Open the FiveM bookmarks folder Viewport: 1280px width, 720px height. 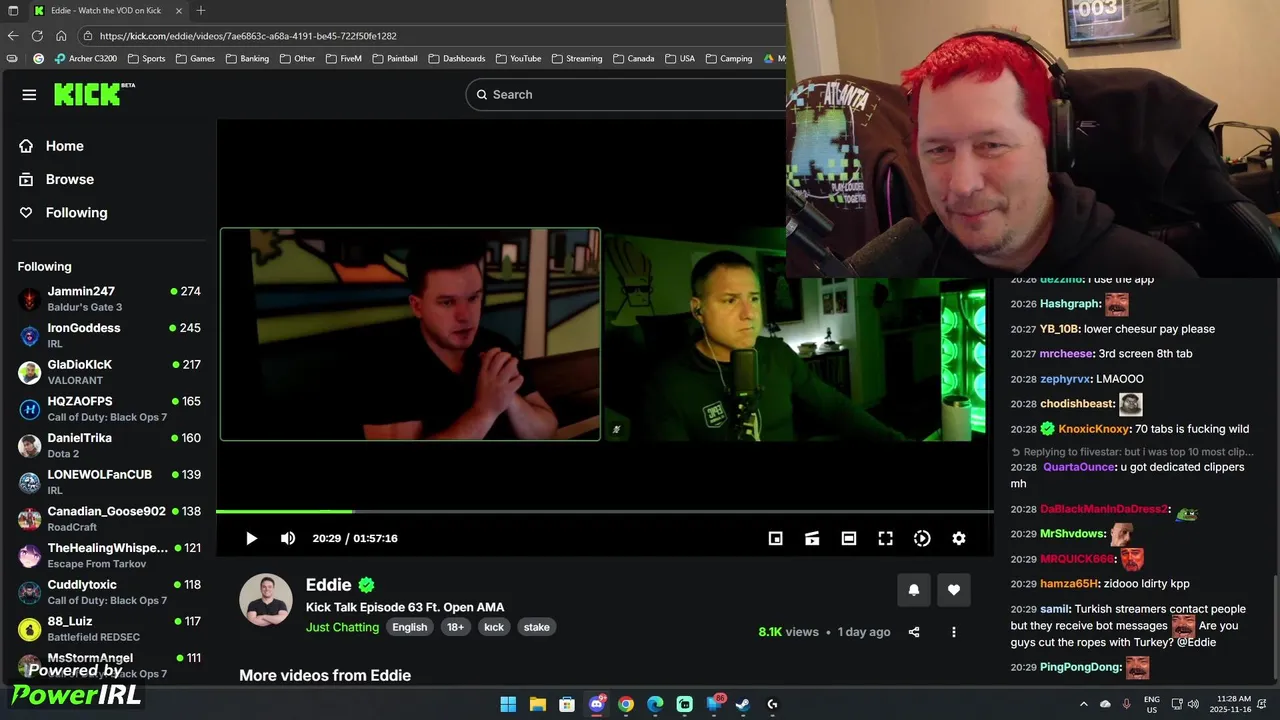coord(343,58)
